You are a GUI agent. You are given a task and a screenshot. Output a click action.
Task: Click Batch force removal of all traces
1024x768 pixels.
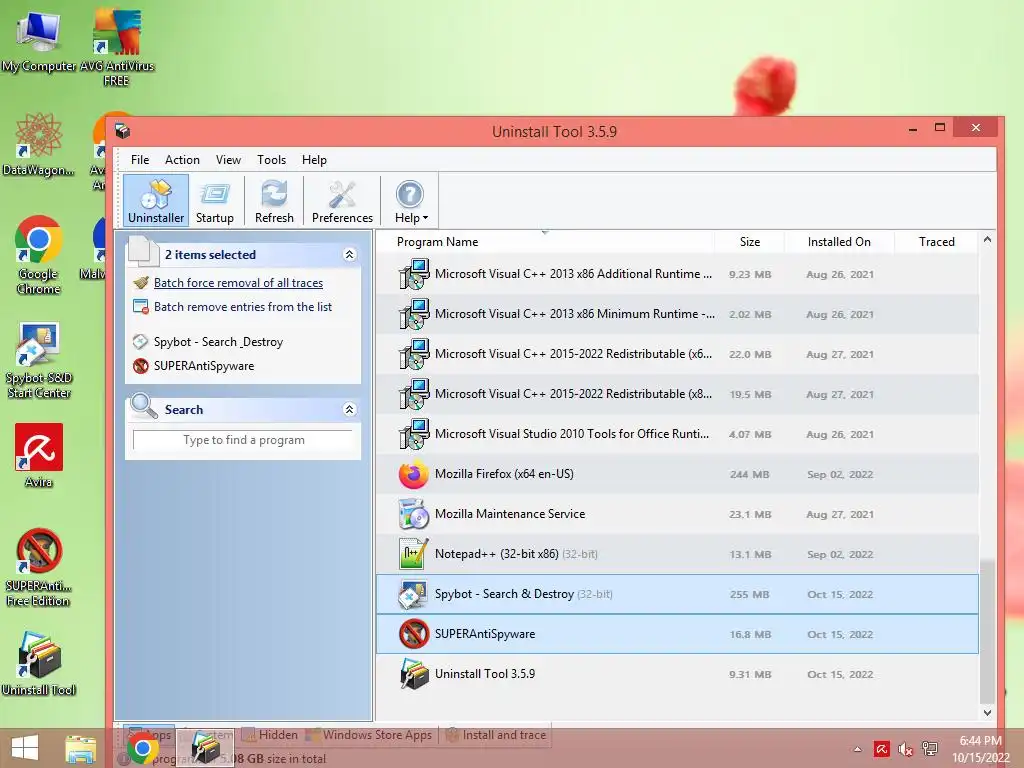pyautogui.click(x=238, y=283)
